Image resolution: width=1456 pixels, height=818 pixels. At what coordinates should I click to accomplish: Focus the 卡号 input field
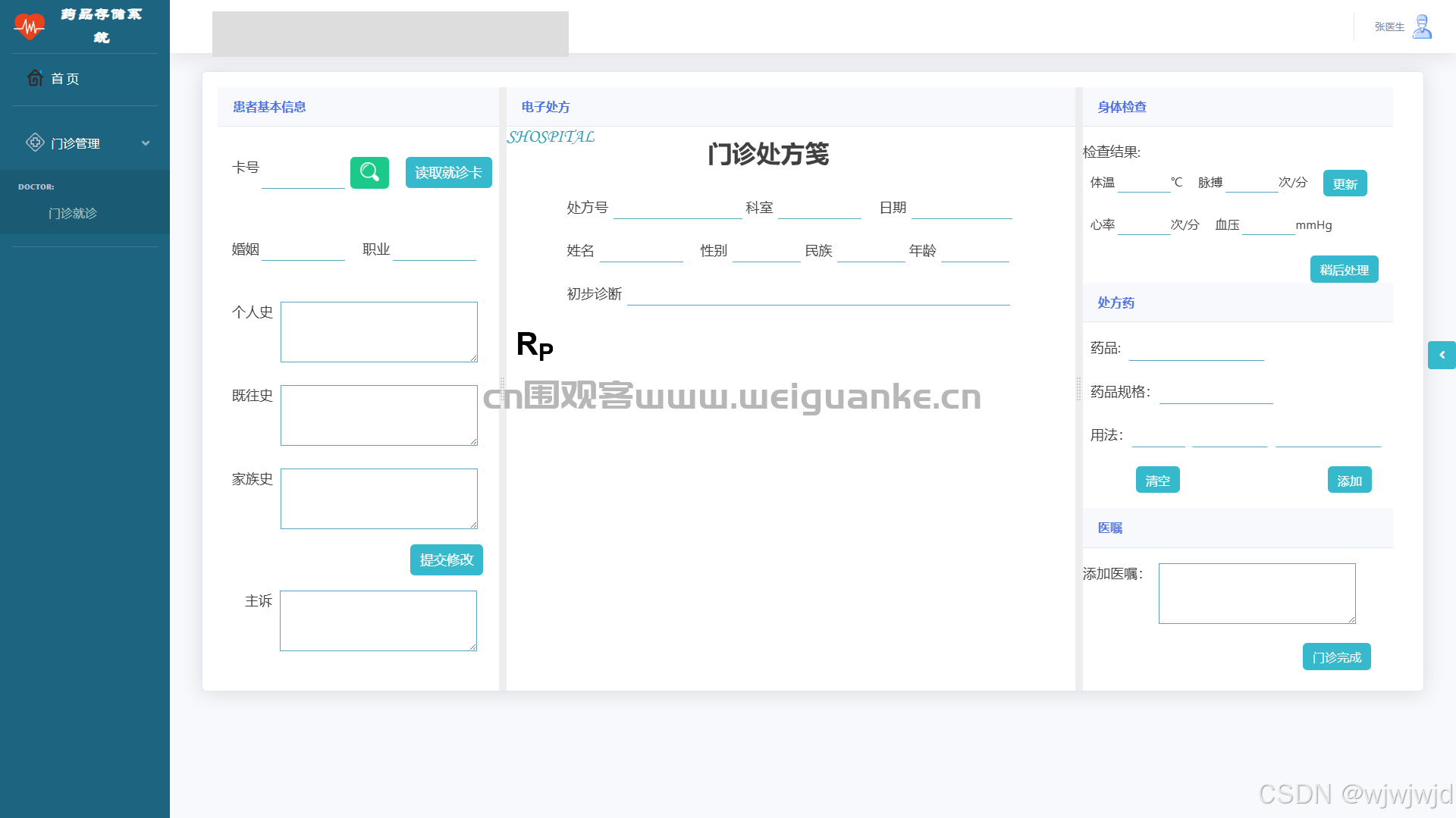303,174
